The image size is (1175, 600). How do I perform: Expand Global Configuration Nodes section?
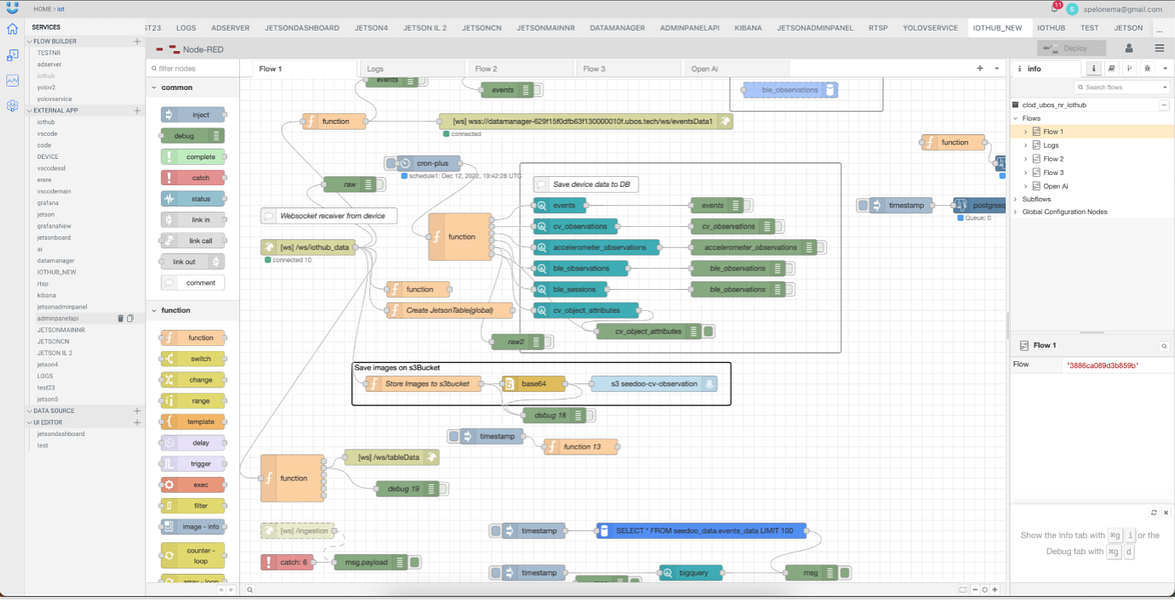1016,211
